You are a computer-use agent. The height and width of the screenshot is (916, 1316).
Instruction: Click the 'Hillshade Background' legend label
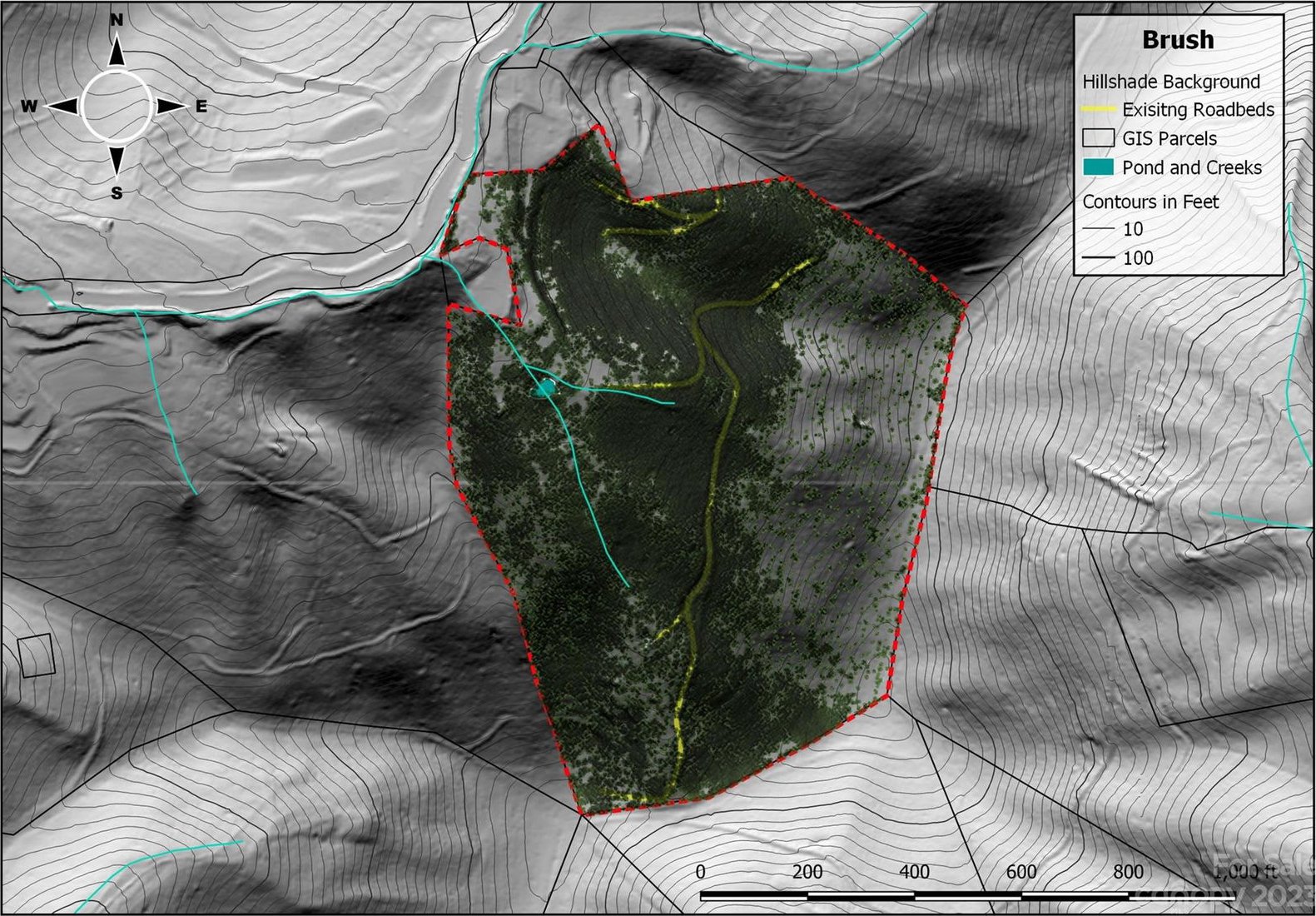tap(1171, 82)
